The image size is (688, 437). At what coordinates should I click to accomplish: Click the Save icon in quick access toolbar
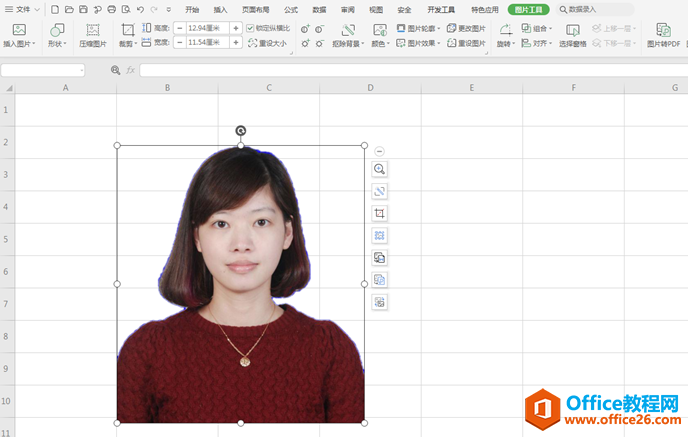(83, 9)
